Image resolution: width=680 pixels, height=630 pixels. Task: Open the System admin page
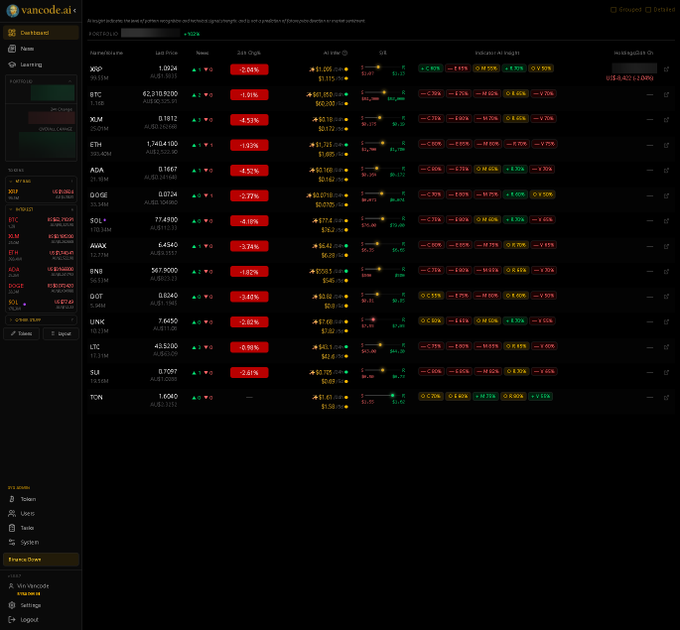click(41, 542)
